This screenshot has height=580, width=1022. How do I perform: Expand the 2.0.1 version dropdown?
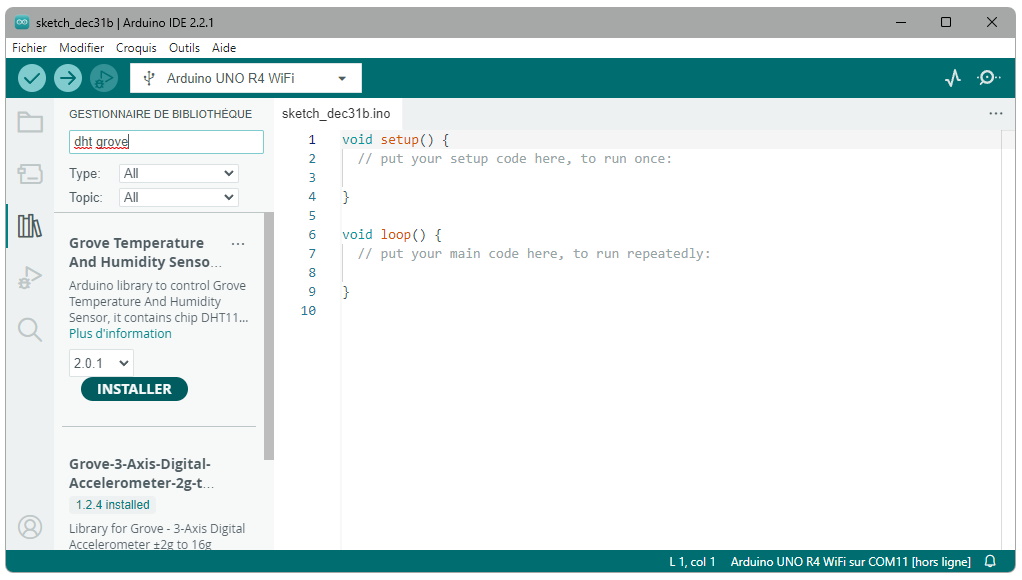point(101,363)
